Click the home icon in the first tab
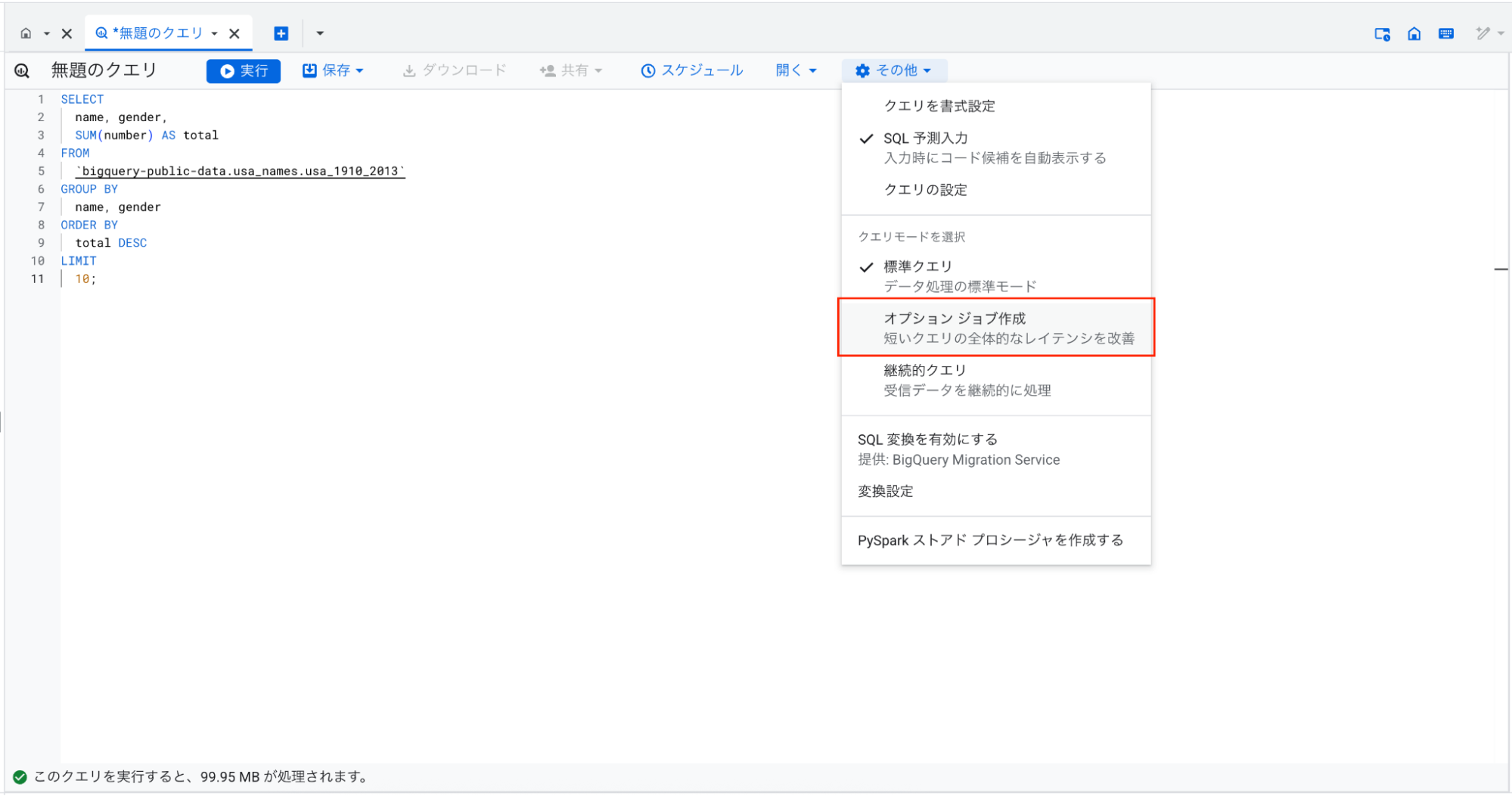Image resolution: width=1512 pixels, height=796 pixels. pos(26,33)
